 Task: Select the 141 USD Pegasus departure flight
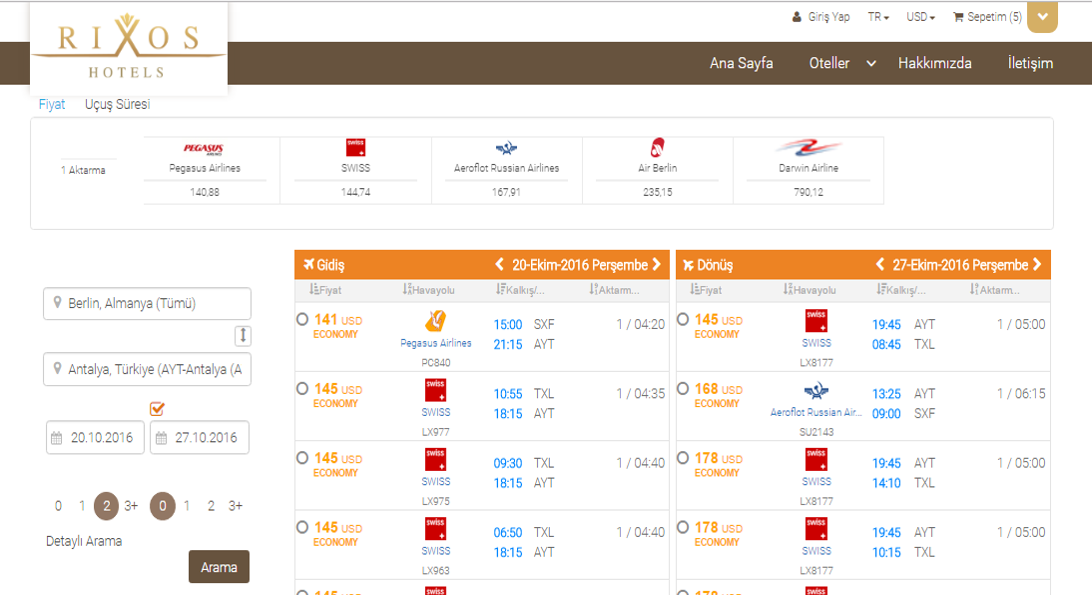302,319
